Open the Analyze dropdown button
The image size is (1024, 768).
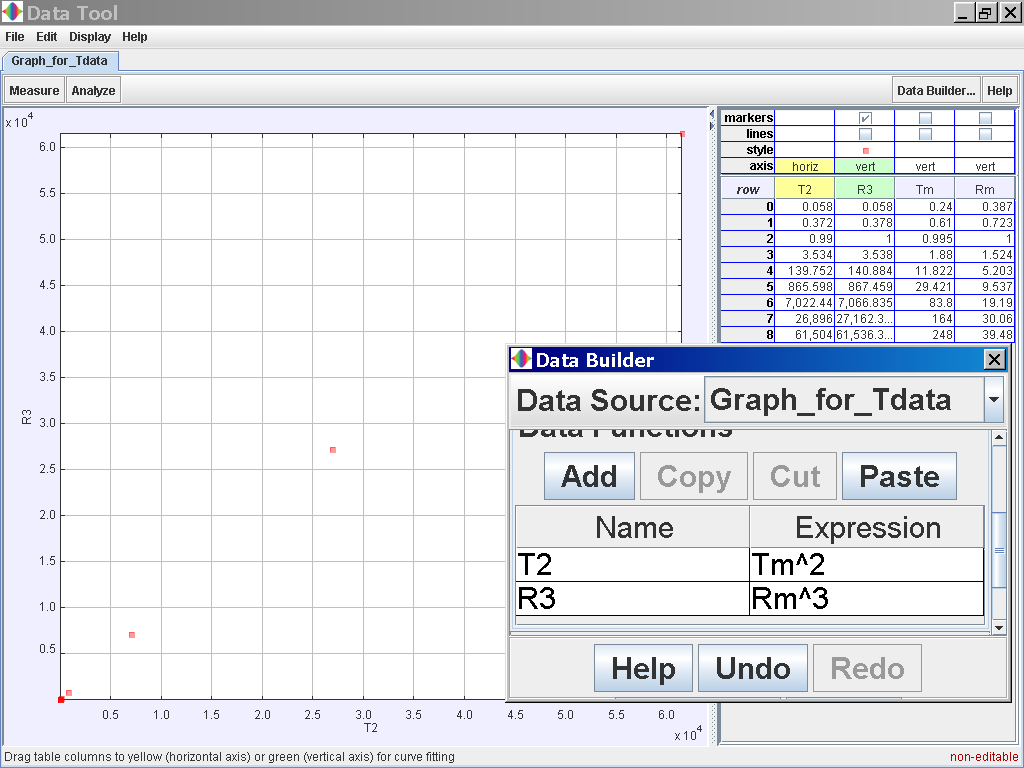coord(93,90)
